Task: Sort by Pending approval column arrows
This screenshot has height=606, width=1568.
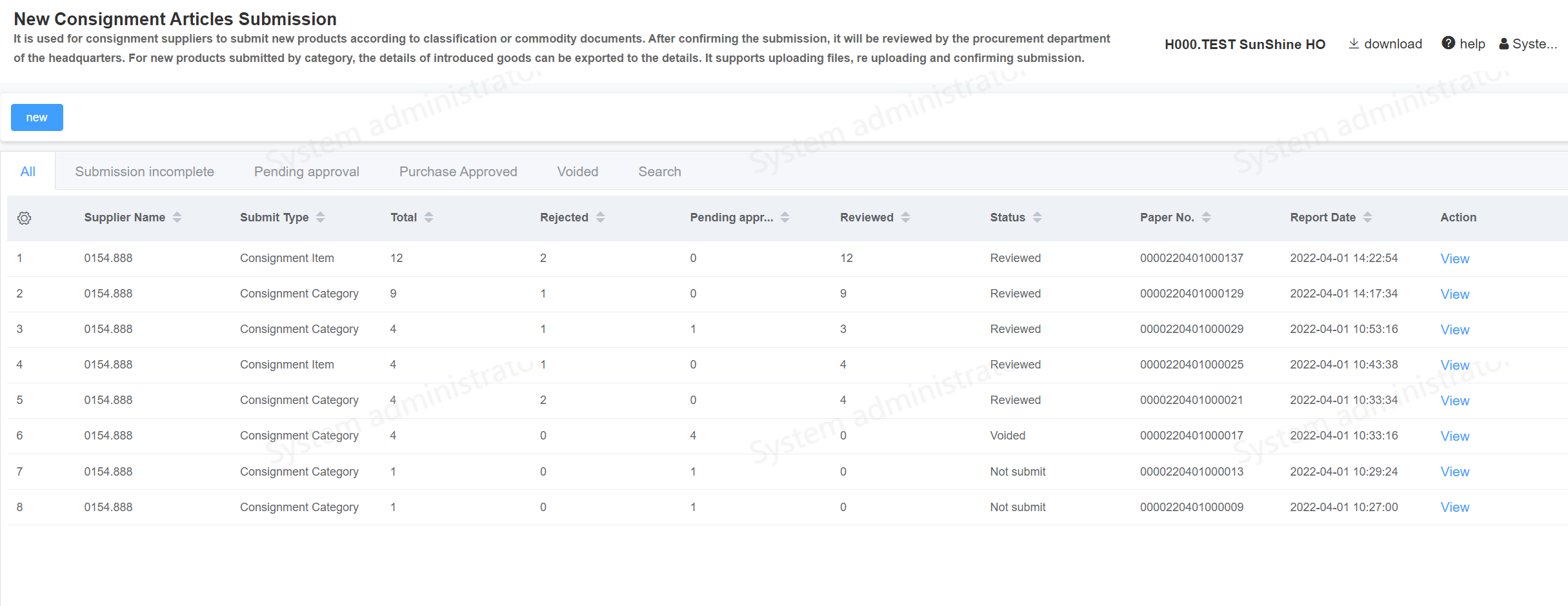Action: pos(785,217)
